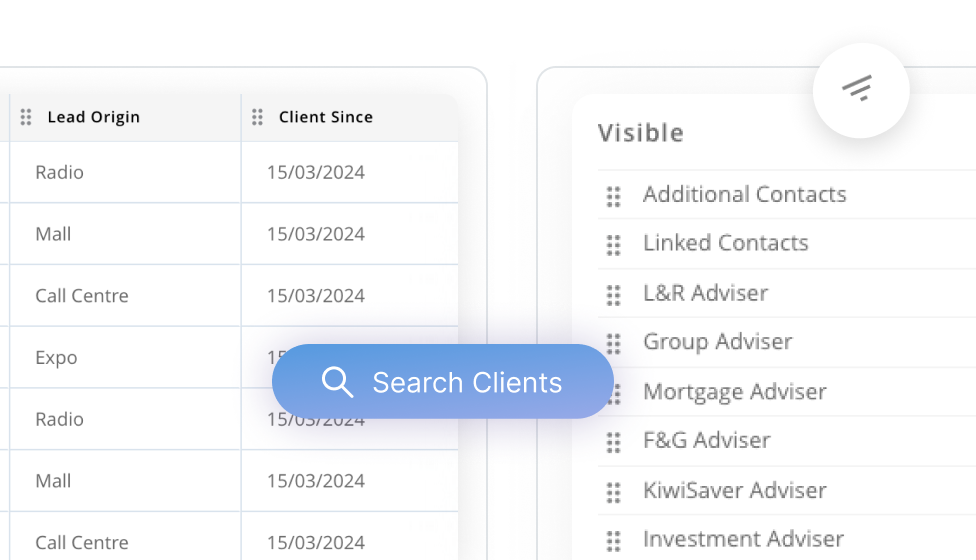Click the date in the second Mall row
This screenshot has width=976, height=560.
[316, 481]
